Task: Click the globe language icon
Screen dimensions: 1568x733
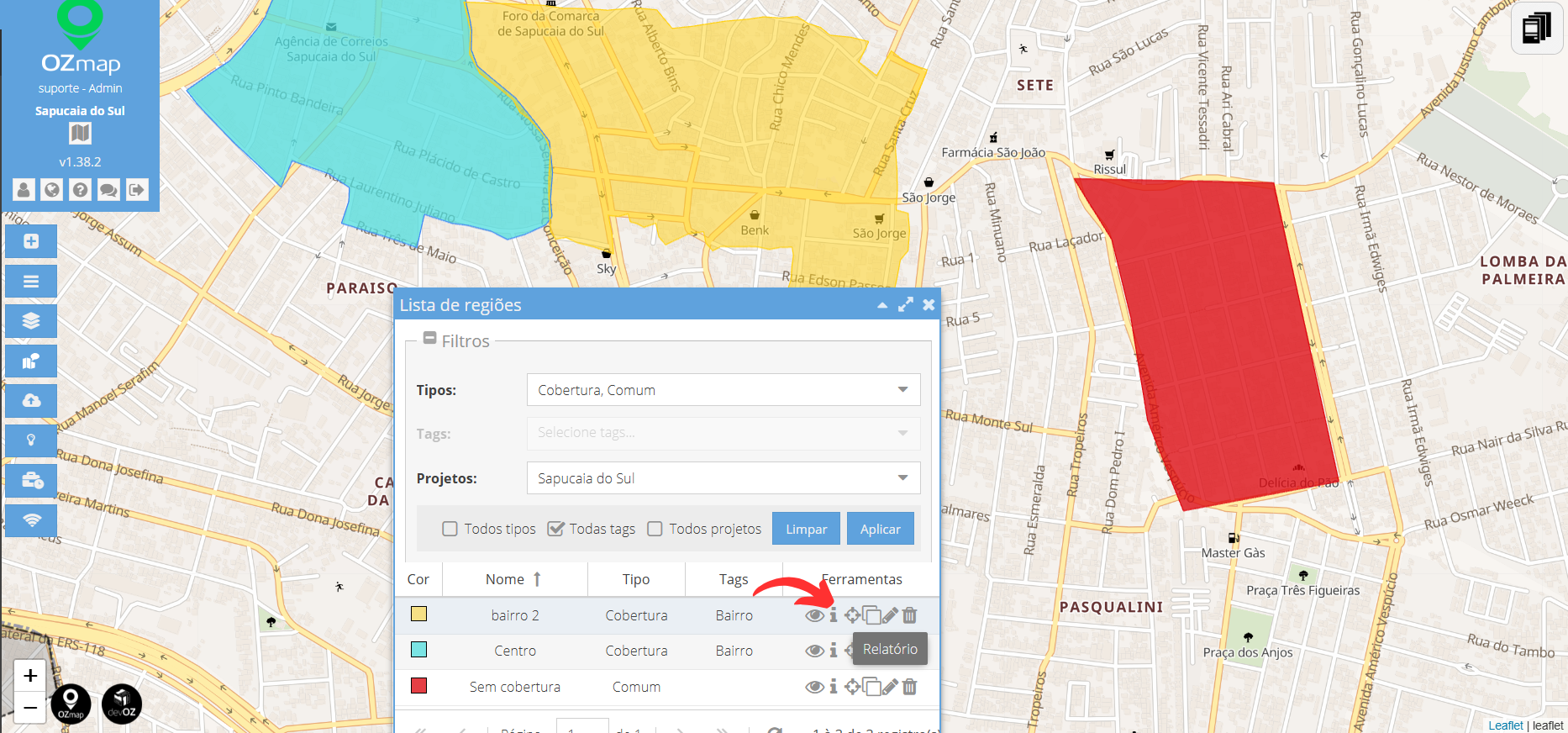Action: click(x=52, y=190)
